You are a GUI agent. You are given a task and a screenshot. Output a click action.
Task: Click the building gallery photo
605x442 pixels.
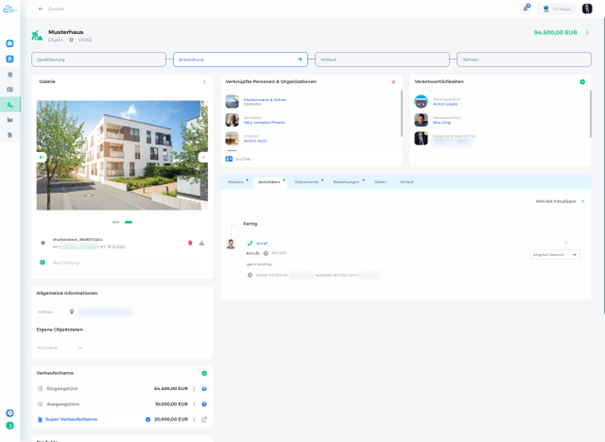coord(122,155)
